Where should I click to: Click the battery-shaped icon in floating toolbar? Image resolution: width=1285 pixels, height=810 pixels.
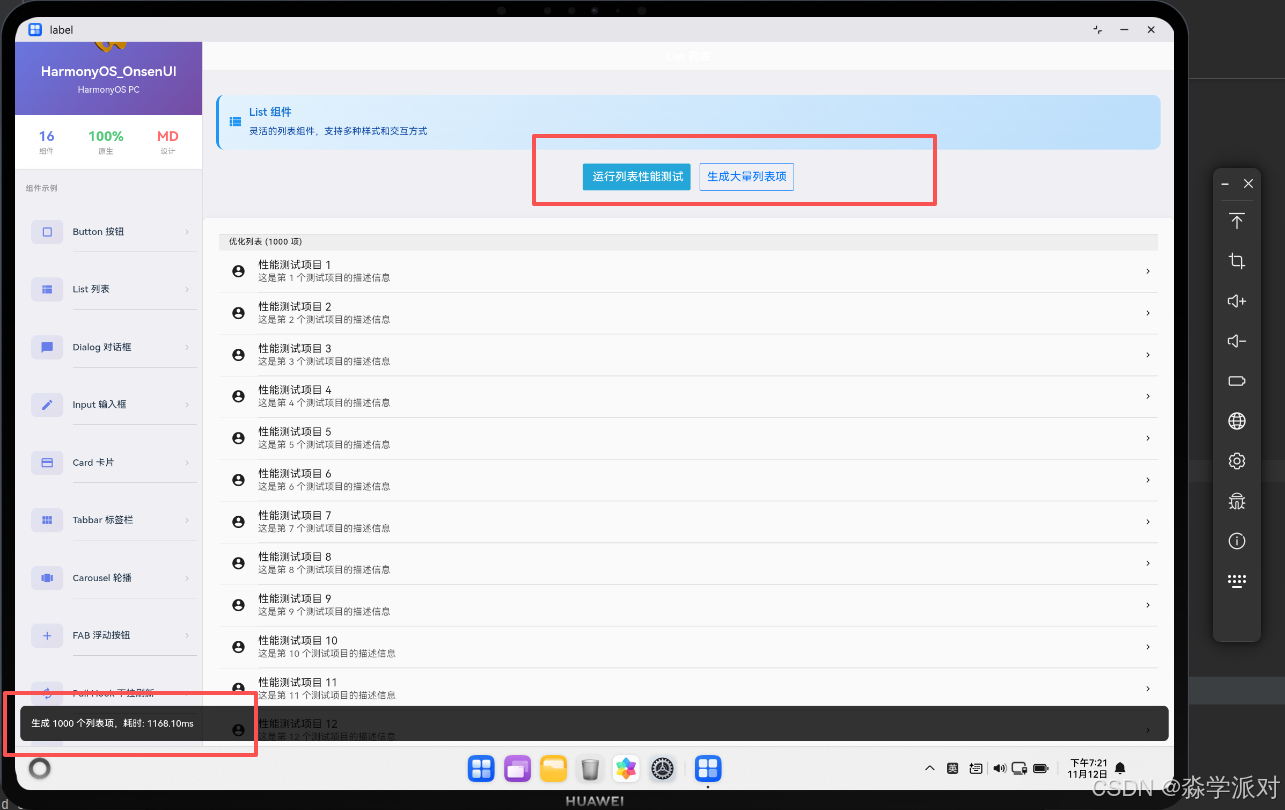pos(1237,381)
